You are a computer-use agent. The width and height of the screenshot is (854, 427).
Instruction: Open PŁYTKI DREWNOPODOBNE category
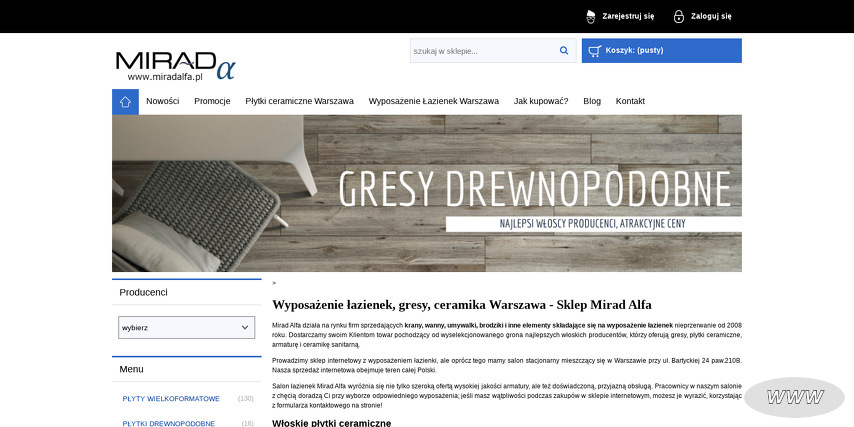[x=168, y=423]
